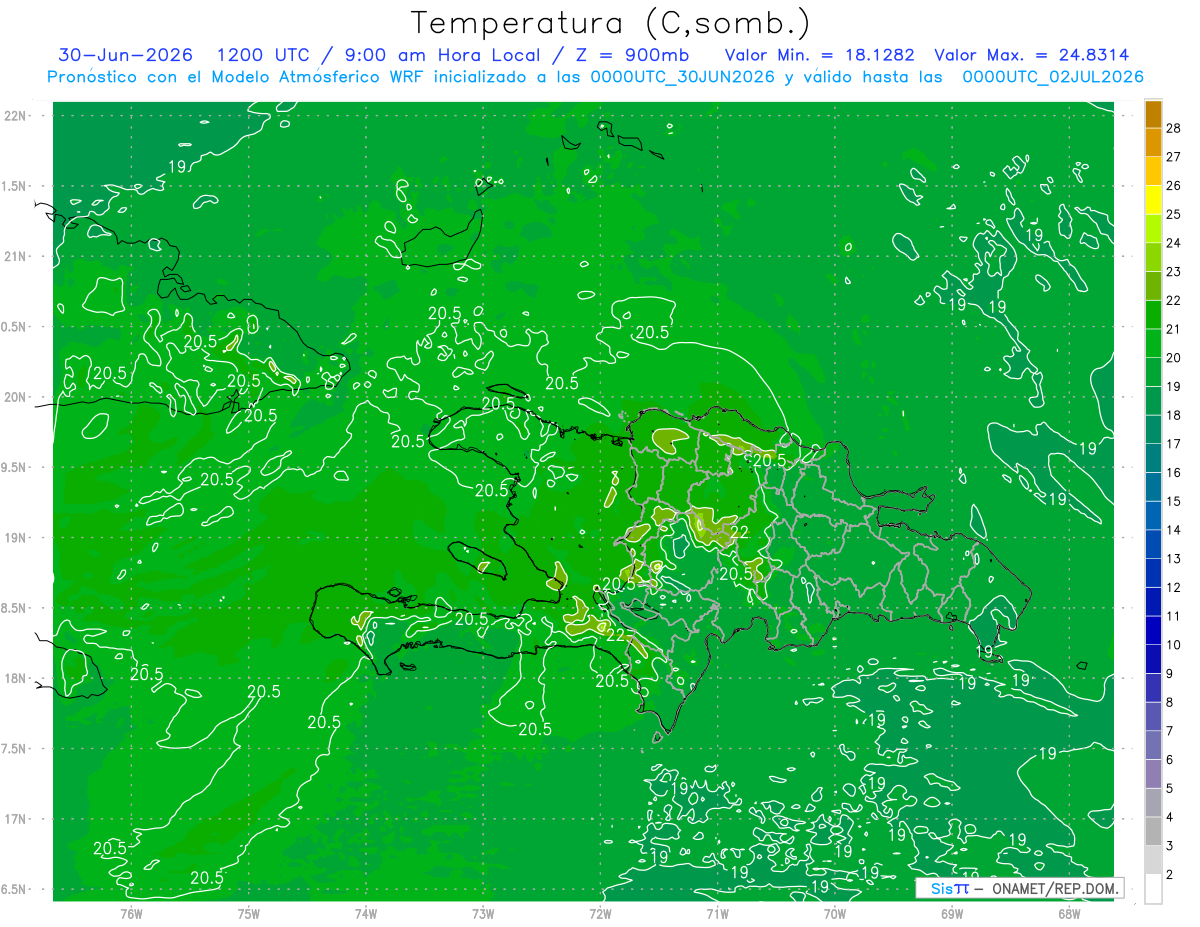Click legend value 12 on color bar
Viewport: 1200px width, 927px height.
(x=1173, y=587)
